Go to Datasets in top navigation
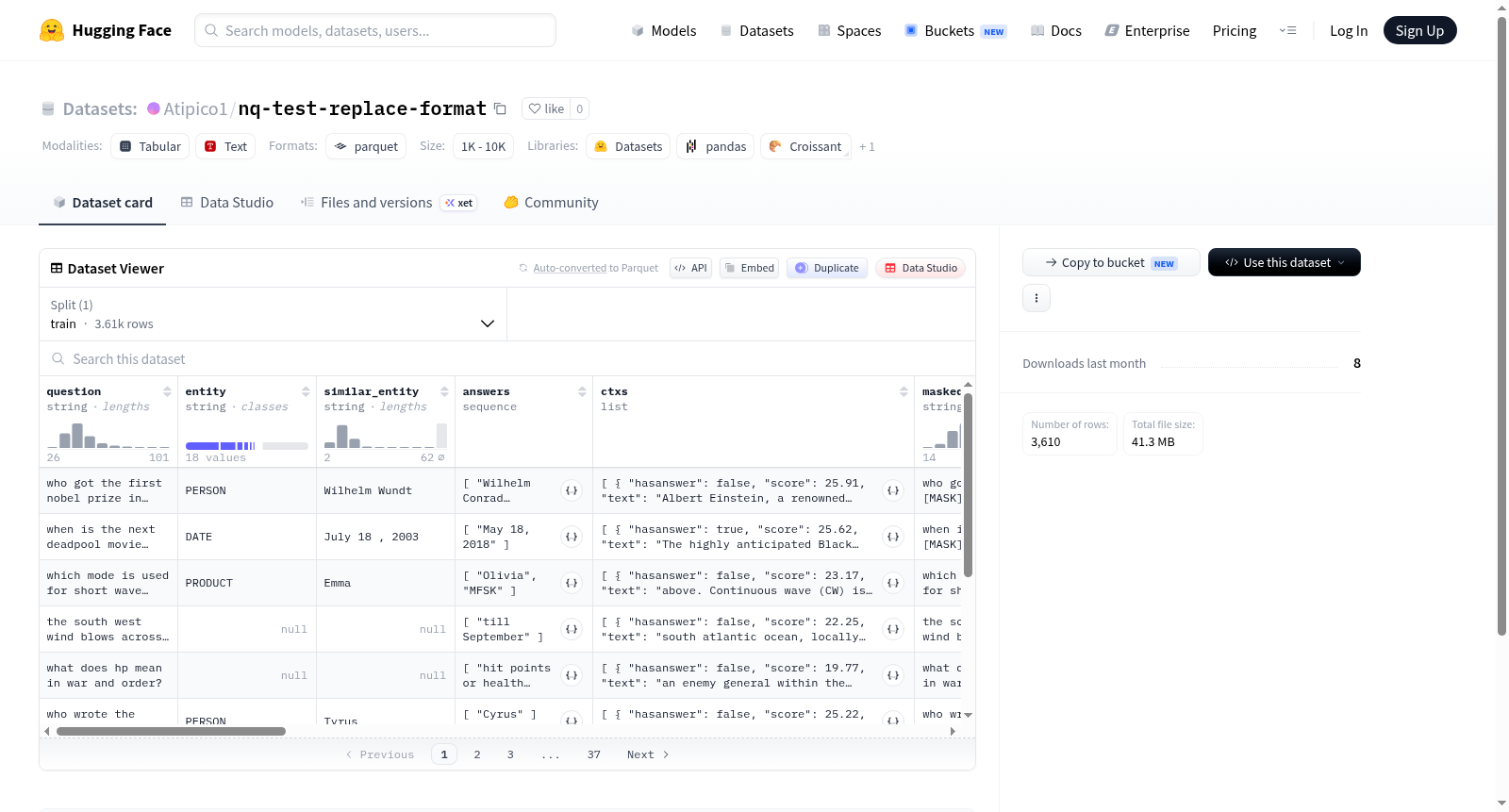This screenshot has width=1509, height=812. click(756, 30)
